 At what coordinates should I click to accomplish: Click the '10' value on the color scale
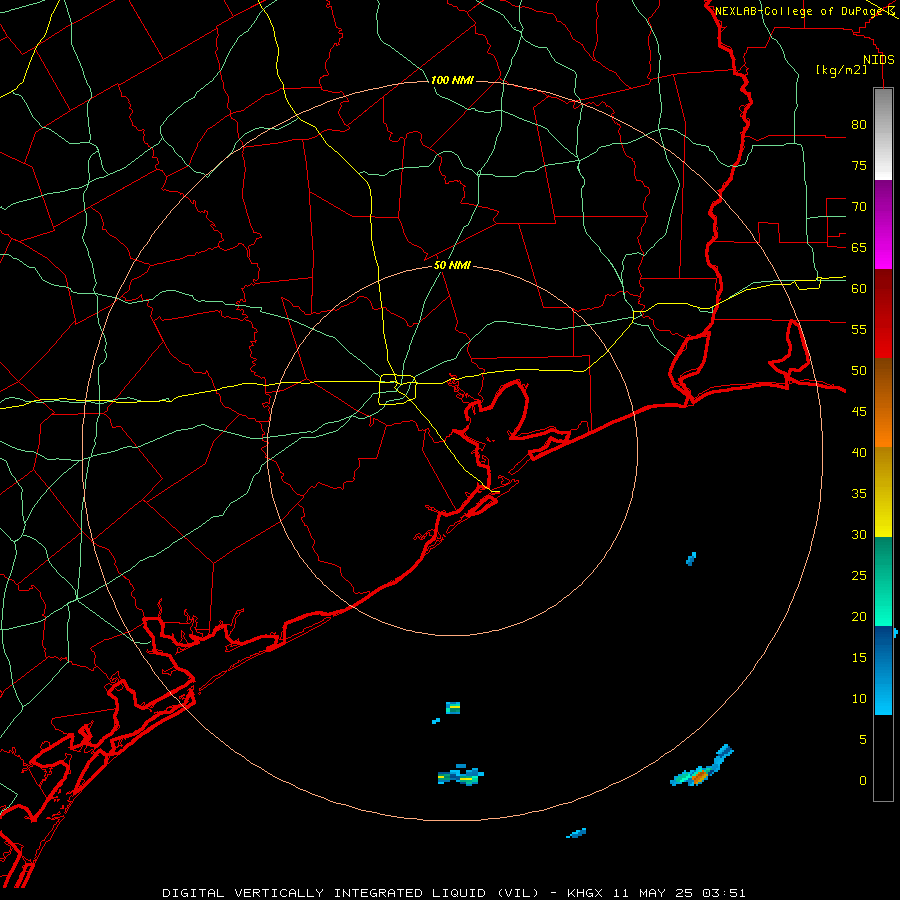[859, 699]
